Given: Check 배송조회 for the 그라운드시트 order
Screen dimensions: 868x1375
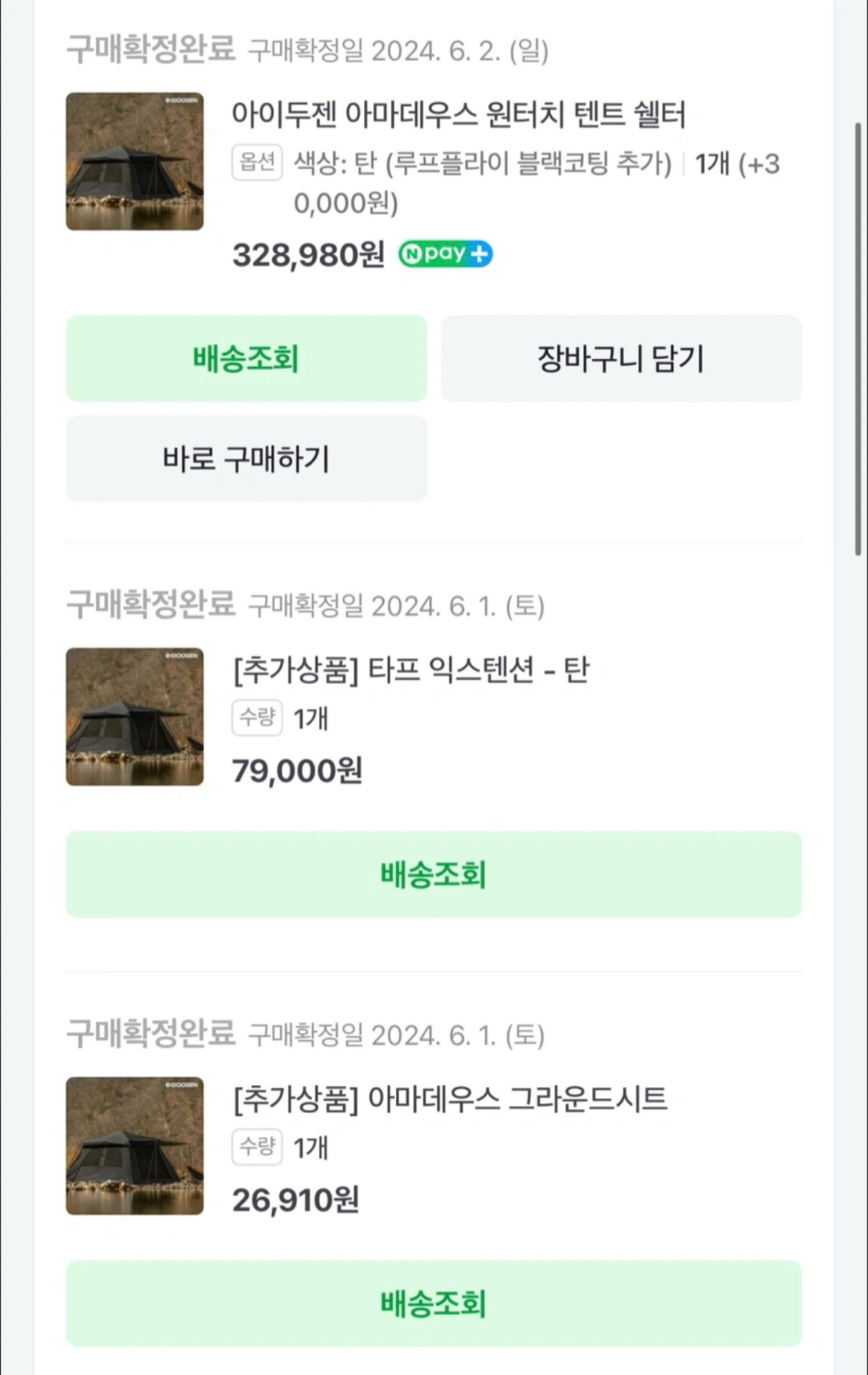Looking at the screenshot, I should 434,1303.
